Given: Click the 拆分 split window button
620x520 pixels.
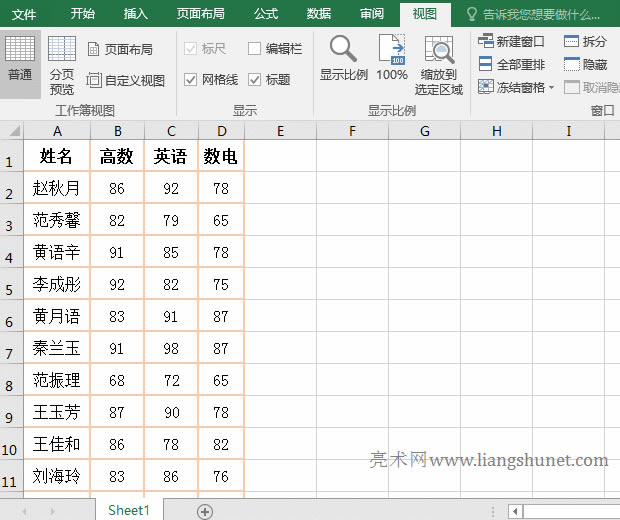Looking at the screenshot, I should 585,42.
